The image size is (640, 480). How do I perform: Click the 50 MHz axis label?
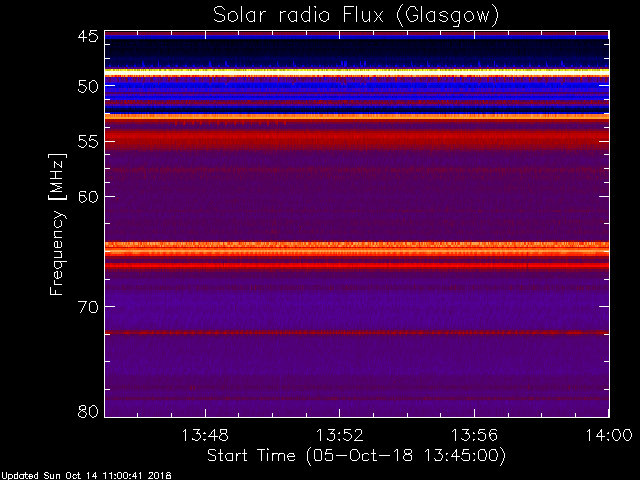coord(88,86)
